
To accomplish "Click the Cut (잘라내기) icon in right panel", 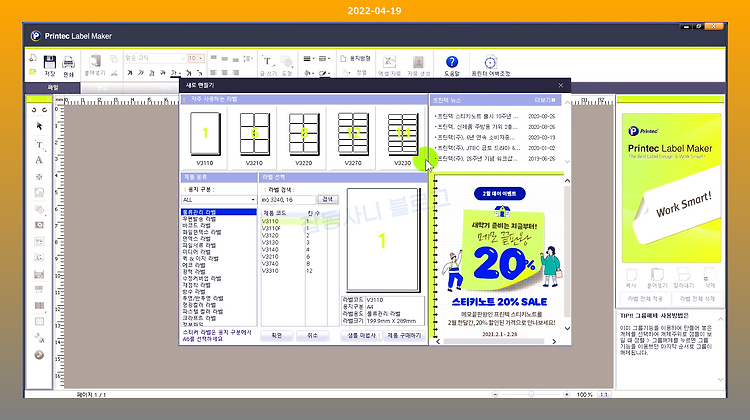I will pyautogui.click(x=684, y=277).
